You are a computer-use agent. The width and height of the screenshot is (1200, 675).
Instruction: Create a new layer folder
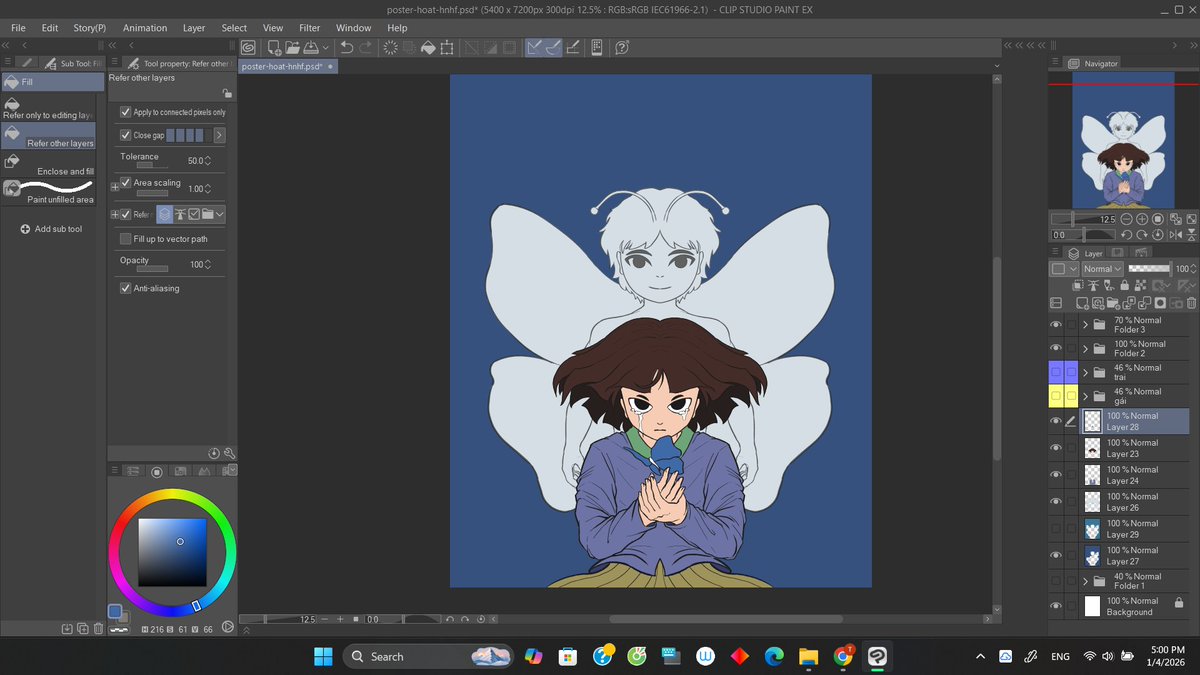pos(1114,303)
